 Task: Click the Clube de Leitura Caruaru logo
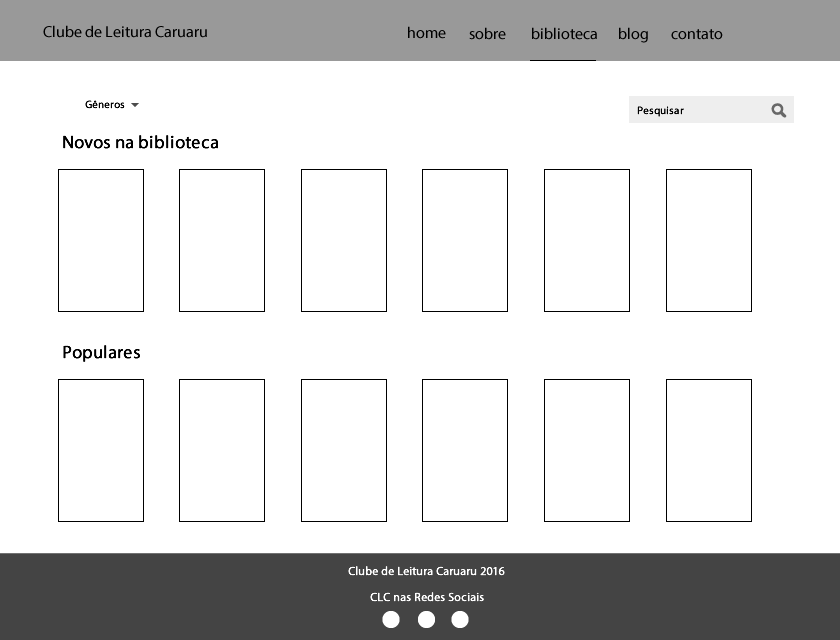click(x=125, y=32)
